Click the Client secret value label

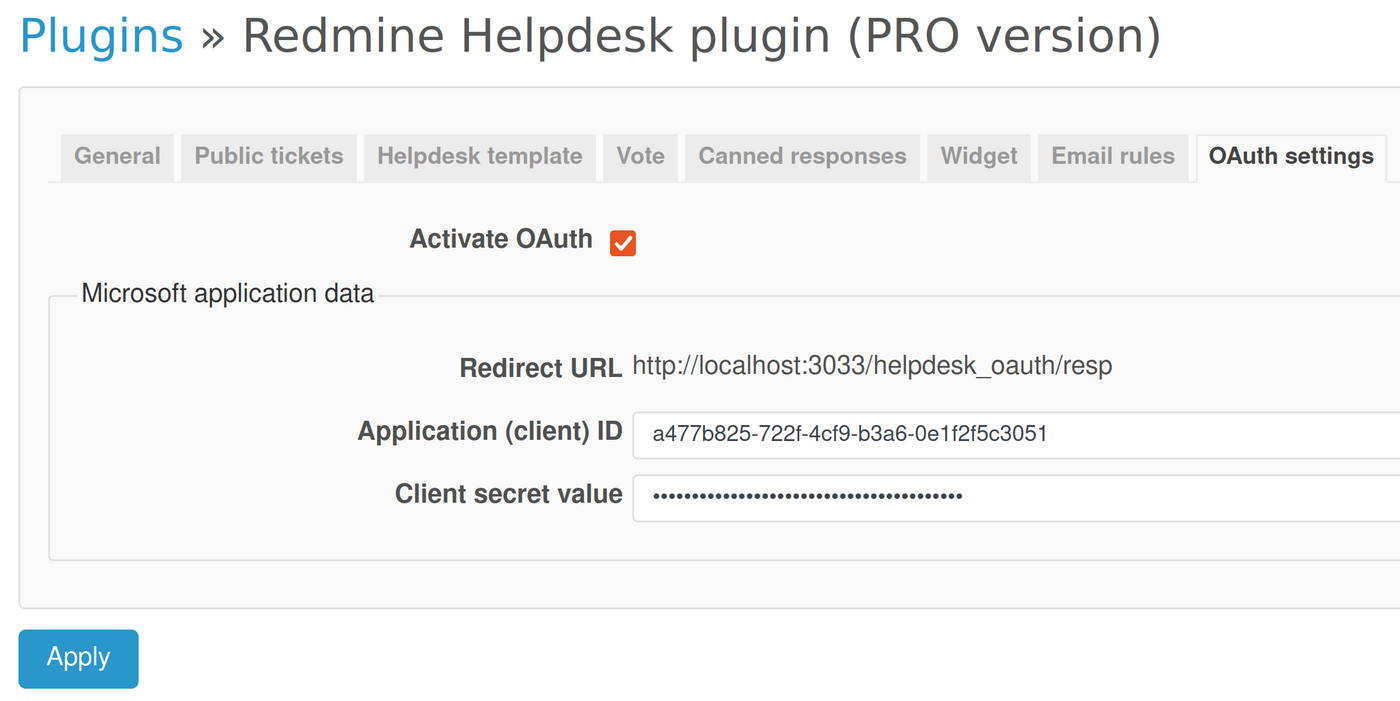[x=507, y=493]
